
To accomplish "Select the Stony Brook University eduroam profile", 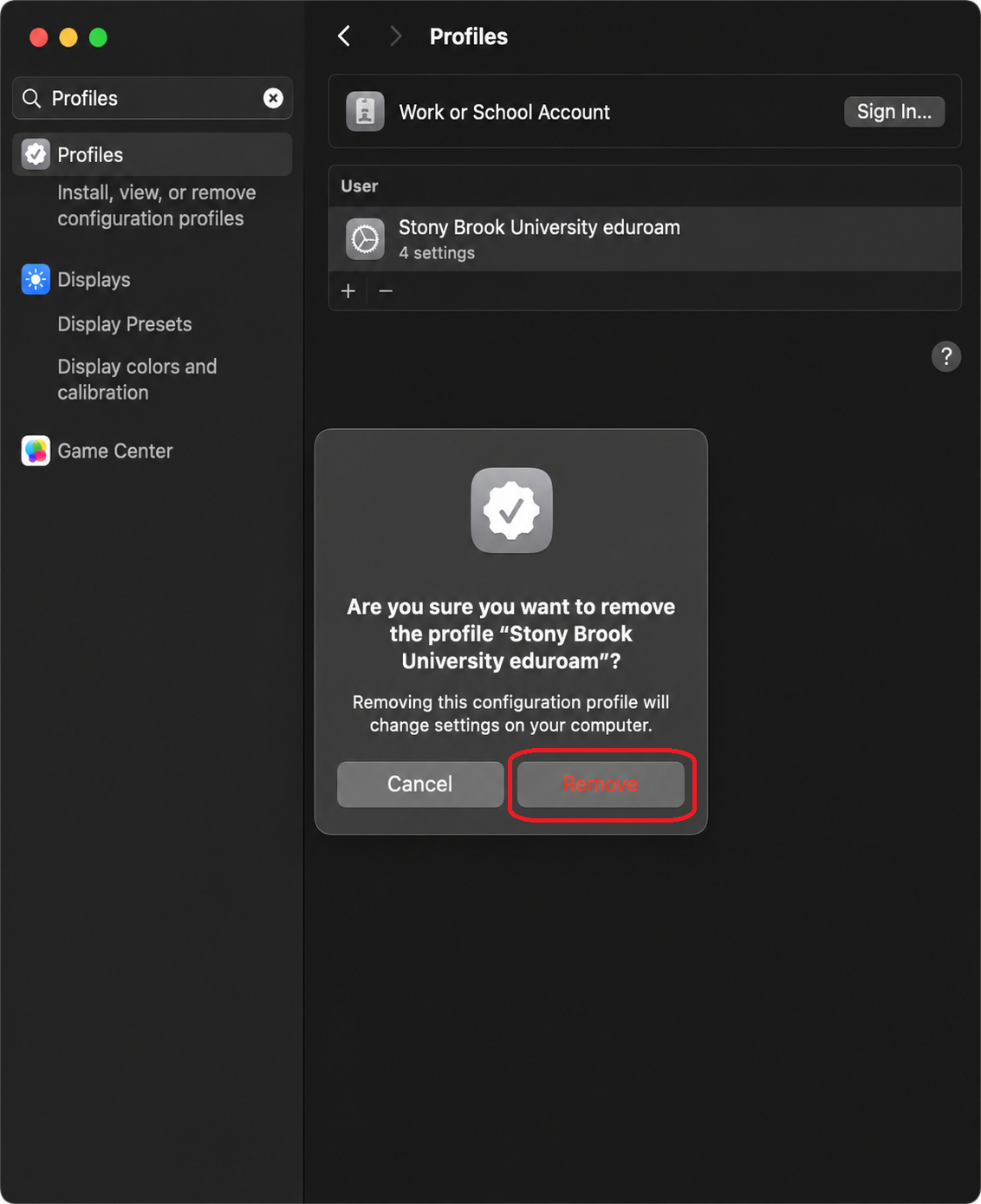I will pos(645,239).
